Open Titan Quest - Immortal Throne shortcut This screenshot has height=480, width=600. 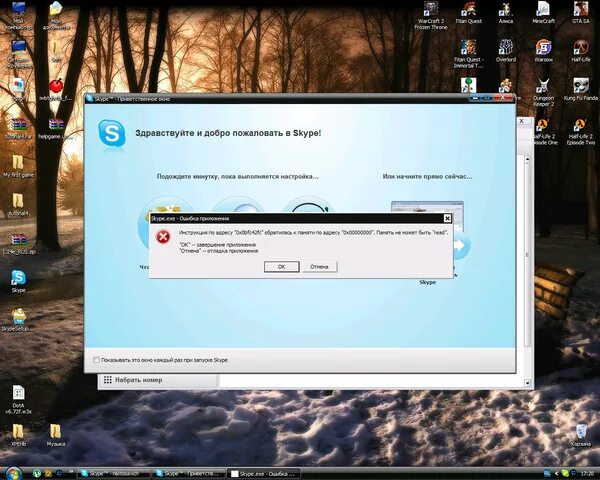(x=468, y=54)
